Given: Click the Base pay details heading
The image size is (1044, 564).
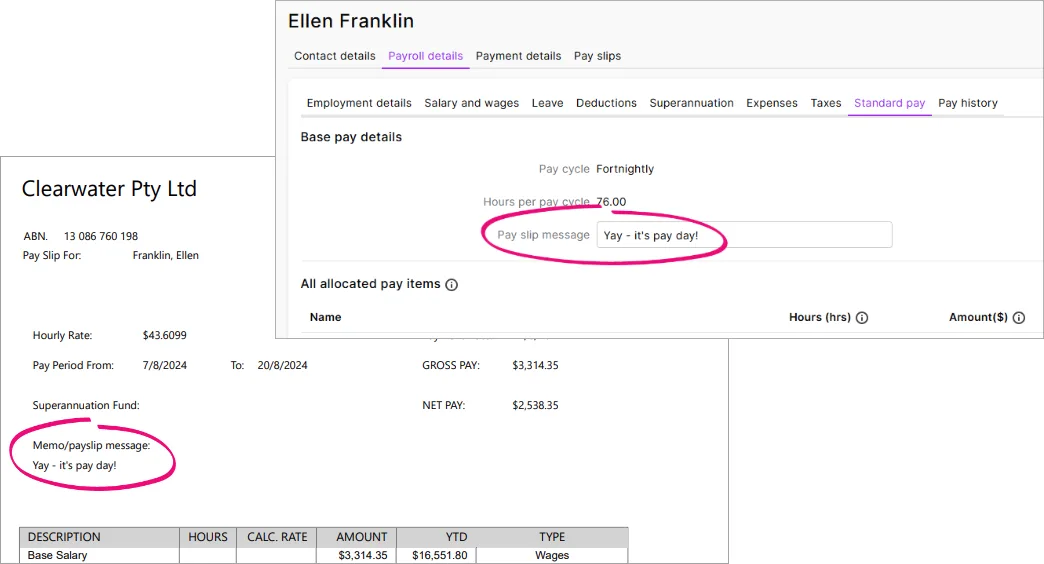Looking at the screenshot, I should click(351, 137).
